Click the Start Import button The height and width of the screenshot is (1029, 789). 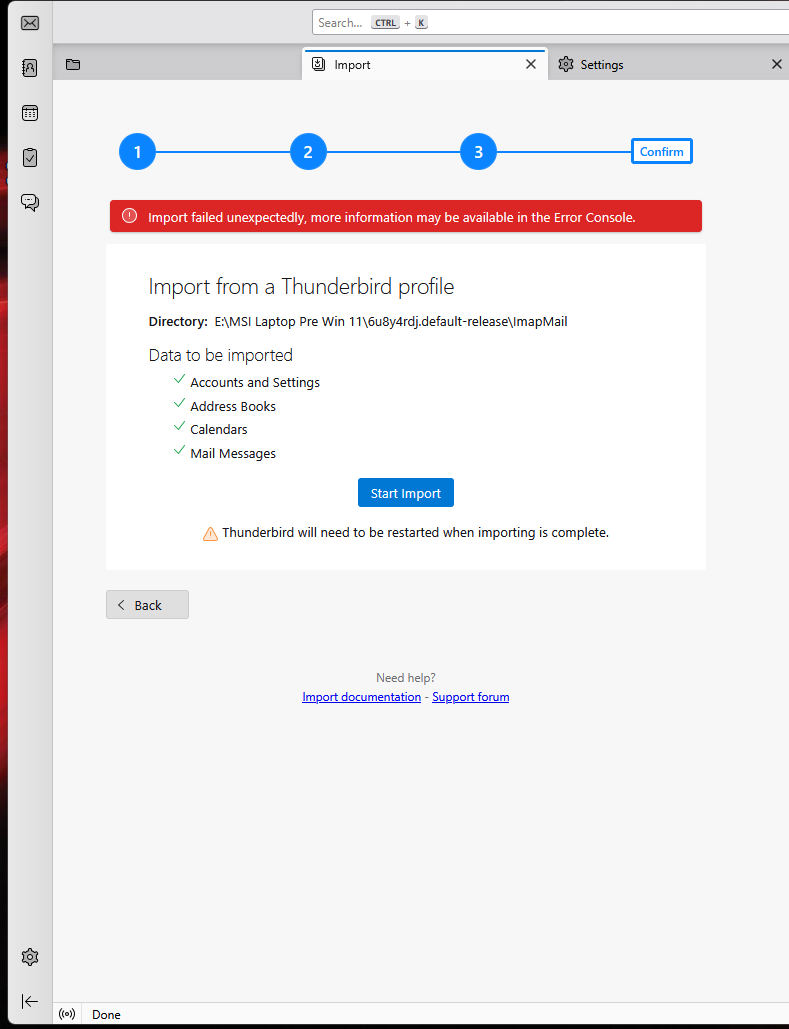click(x=406, y=493)
